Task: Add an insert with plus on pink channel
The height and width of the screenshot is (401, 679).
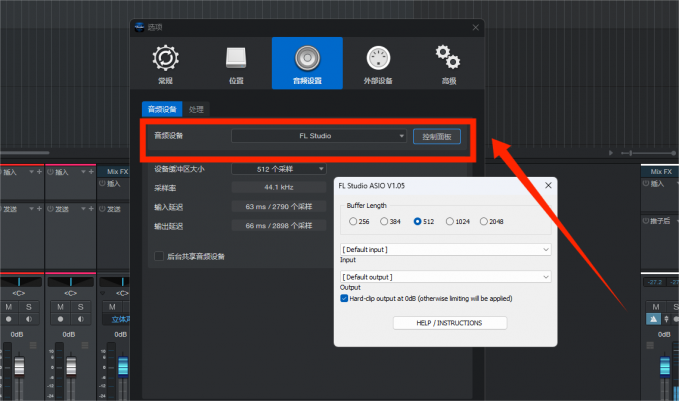Action: (91, 172)
